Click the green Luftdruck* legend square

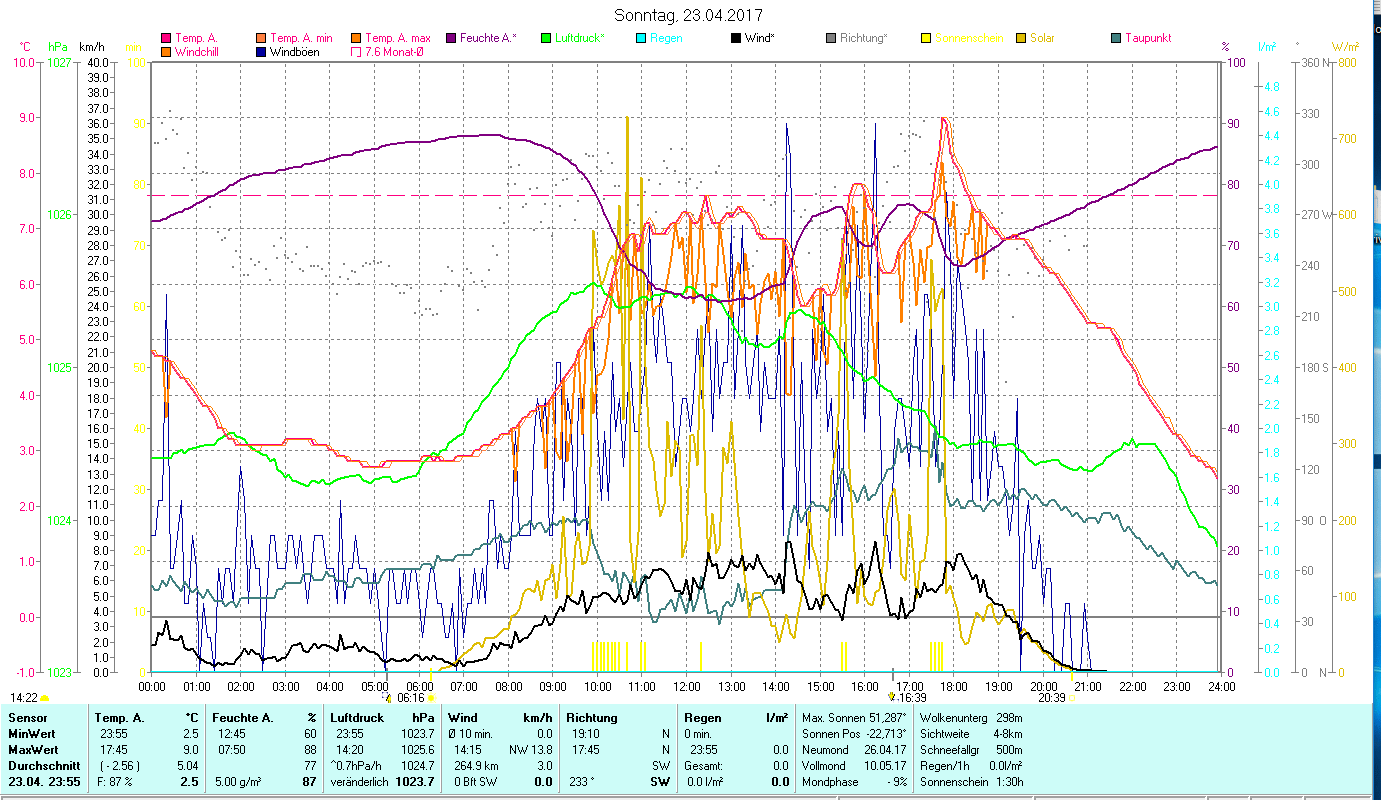click(546, 39)
